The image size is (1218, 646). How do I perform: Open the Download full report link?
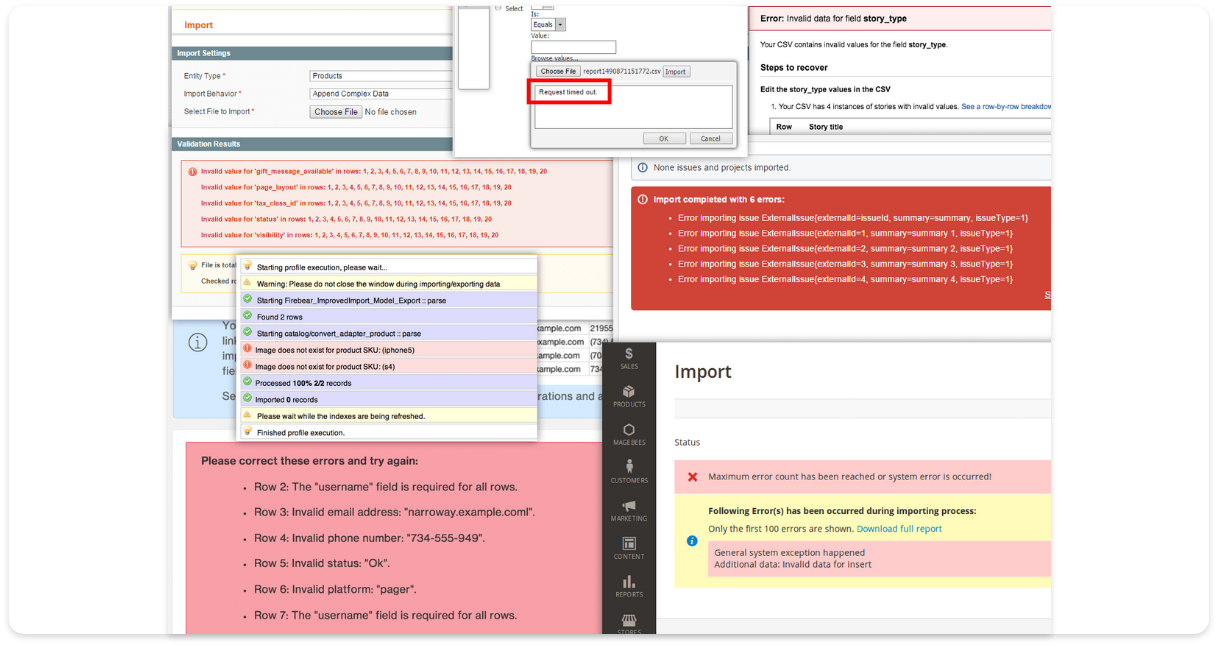899,529
